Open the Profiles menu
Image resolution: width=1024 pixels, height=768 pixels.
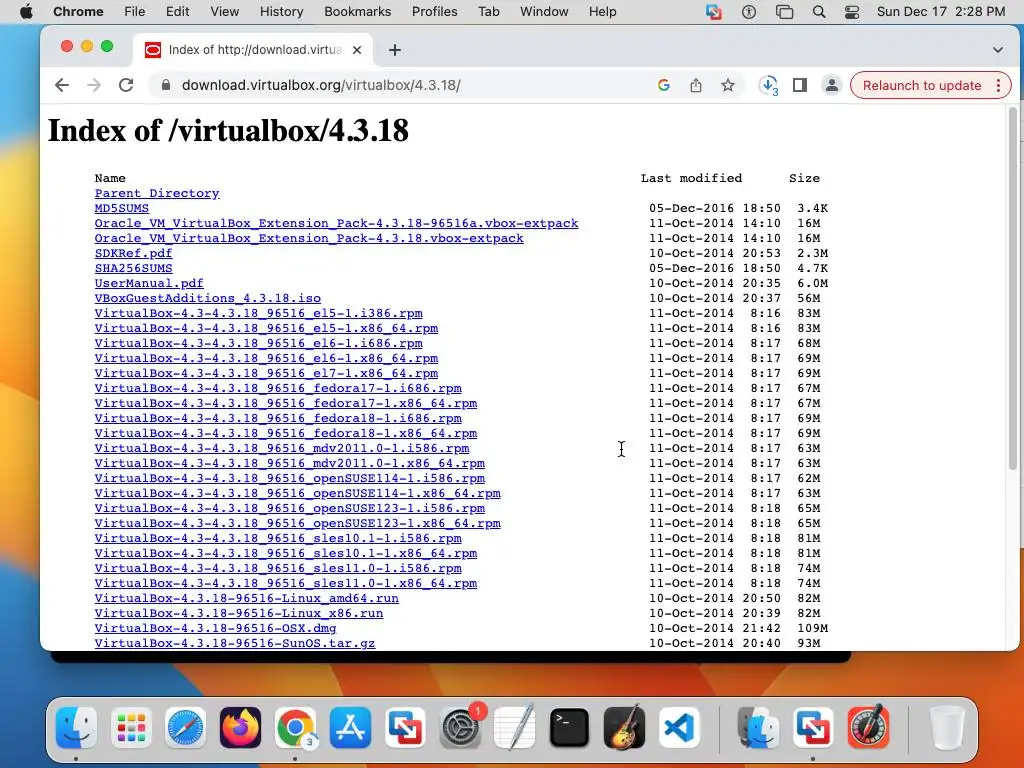pyautogui.click(x=434, y=12)
